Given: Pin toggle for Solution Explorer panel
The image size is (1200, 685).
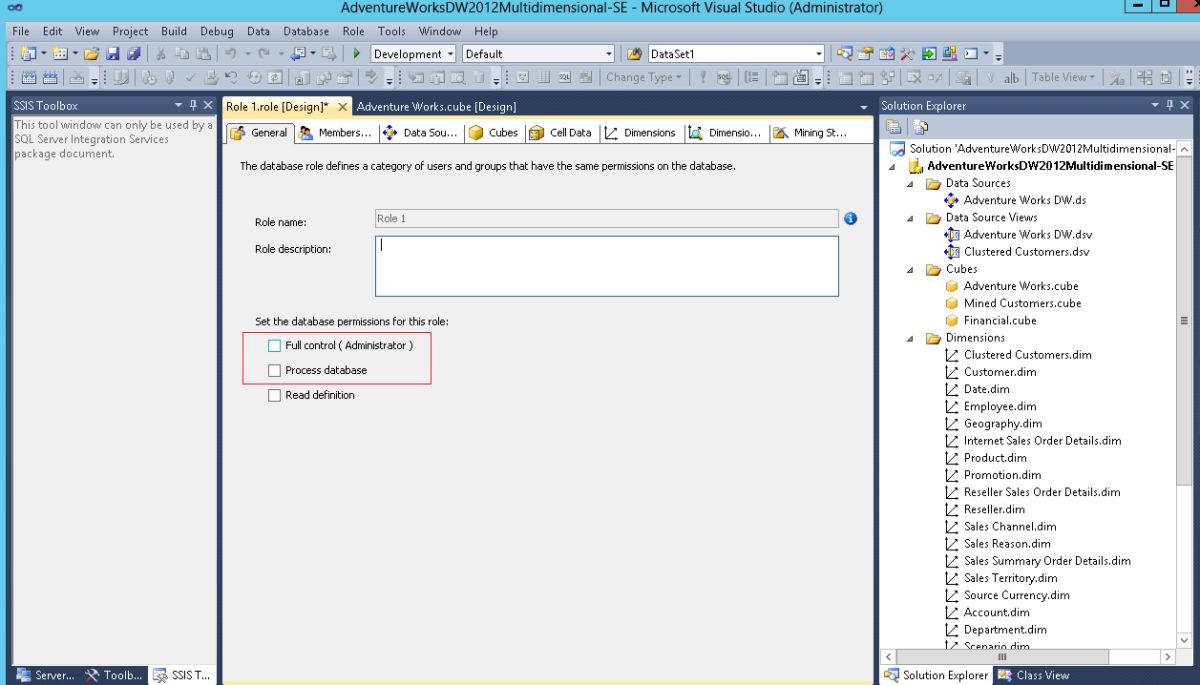Looking at the screenshot, I should (1170, 105).
